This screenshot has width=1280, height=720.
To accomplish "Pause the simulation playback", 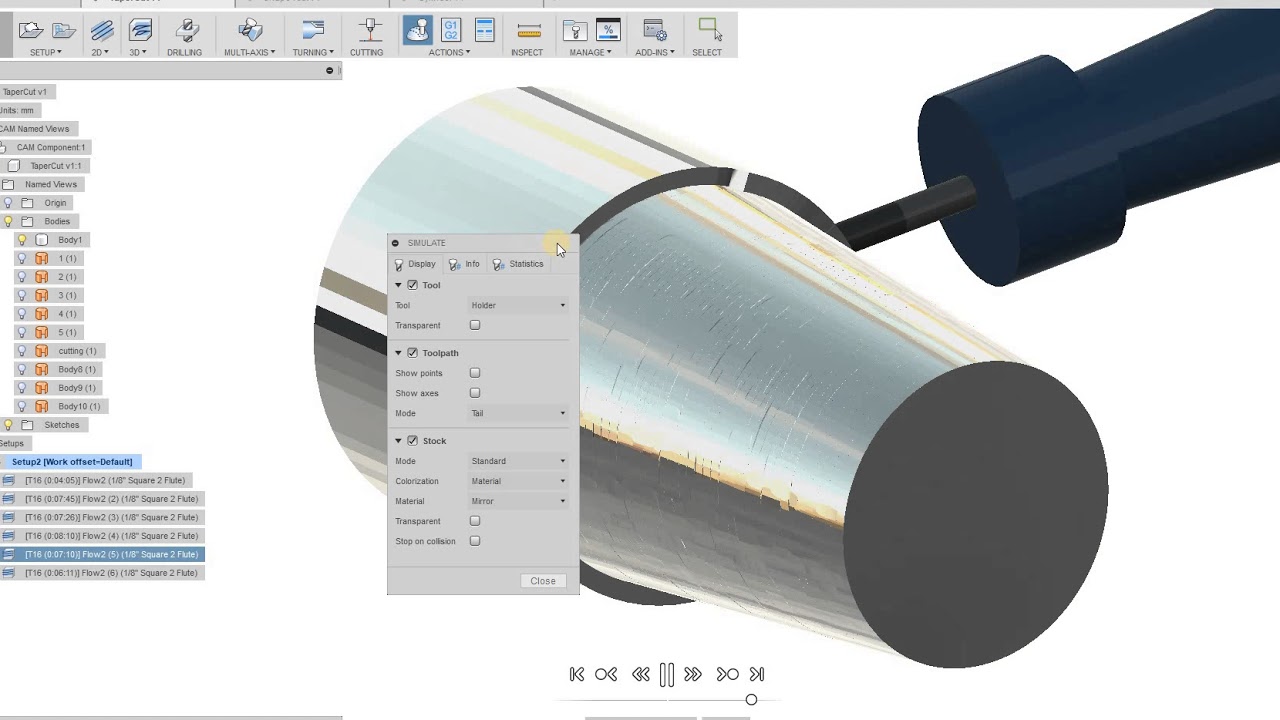I will click(x=667, y=675).
